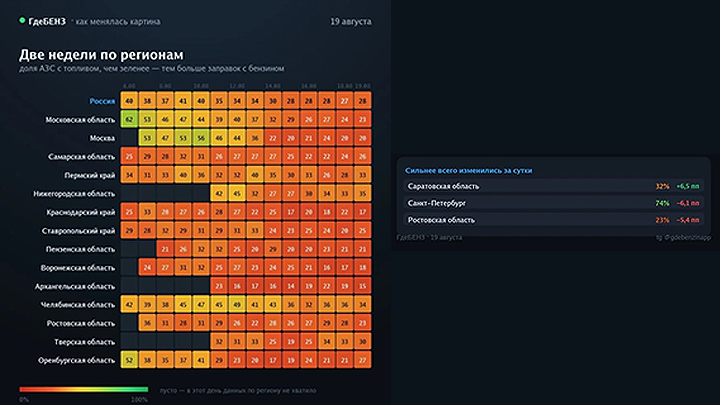Open the Санкт-Петербург row in changes panel
This screenshot has width=720, height=405.
click(x=553, y=203)
